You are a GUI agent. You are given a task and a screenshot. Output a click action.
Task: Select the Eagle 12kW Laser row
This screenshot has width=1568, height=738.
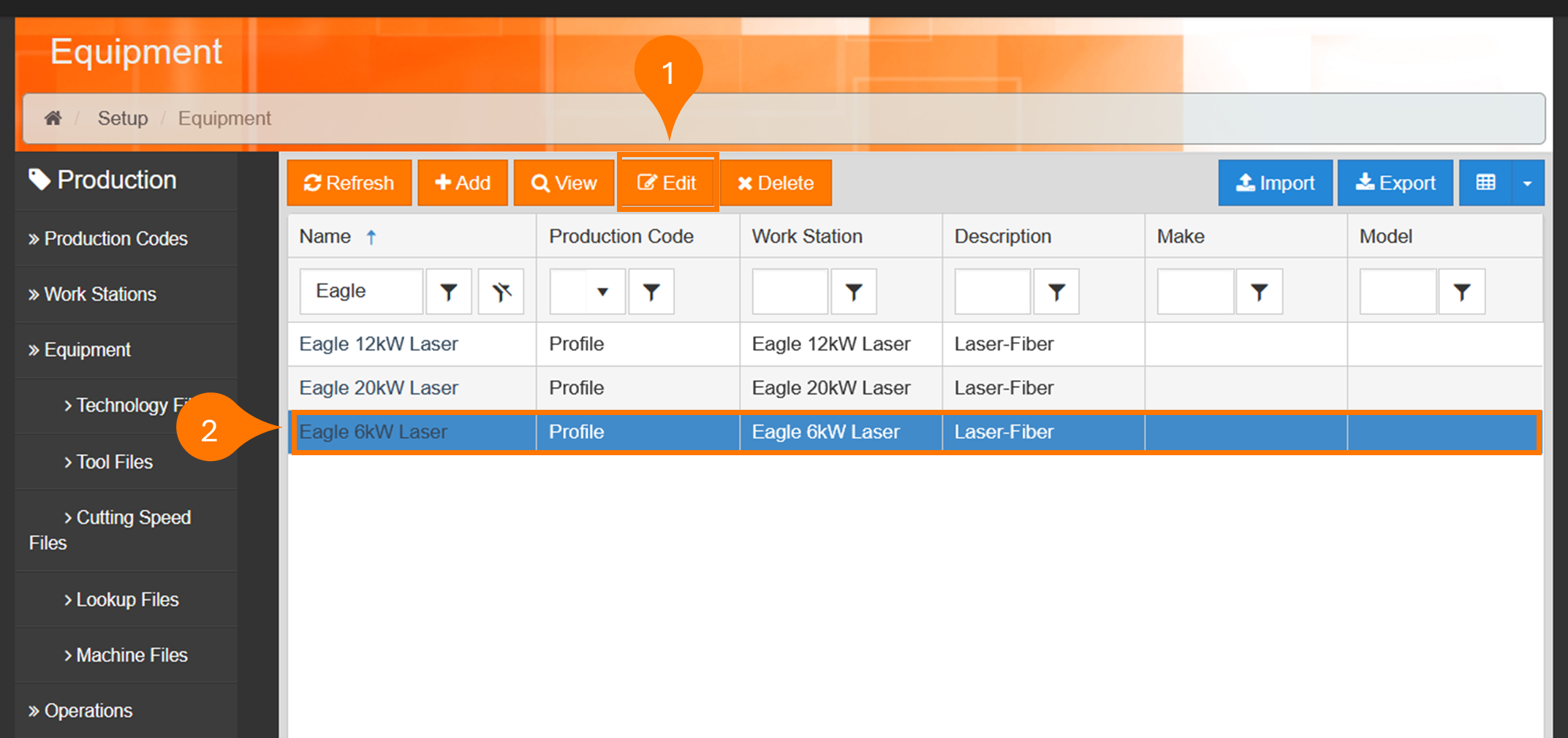(x=379, y=344)
